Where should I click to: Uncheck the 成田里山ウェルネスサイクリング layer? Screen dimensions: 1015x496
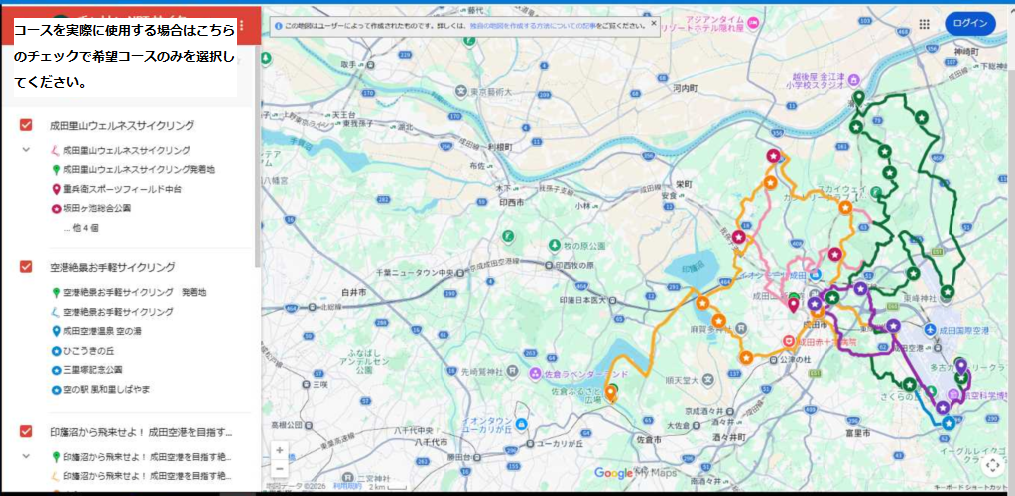pyautogui.click(x=27, y=125)
